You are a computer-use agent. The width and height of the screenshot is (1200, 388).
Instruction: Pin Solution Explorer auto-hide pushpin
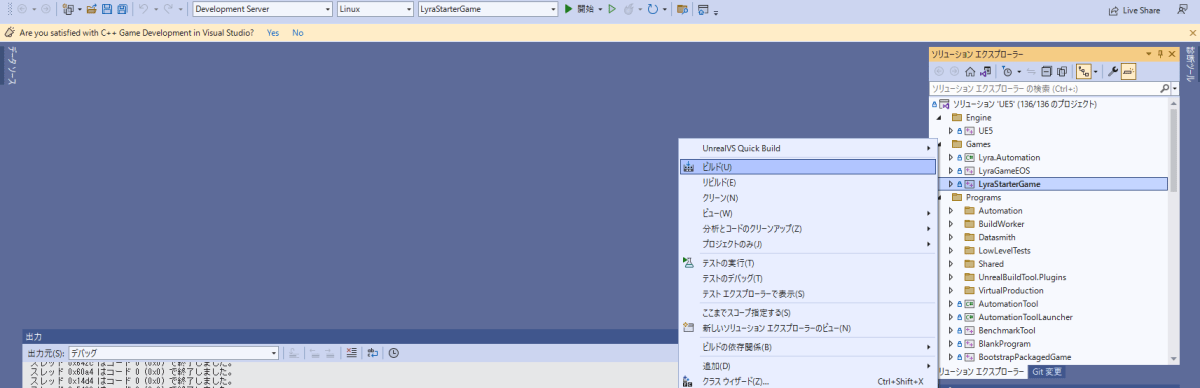point(1160,54)
